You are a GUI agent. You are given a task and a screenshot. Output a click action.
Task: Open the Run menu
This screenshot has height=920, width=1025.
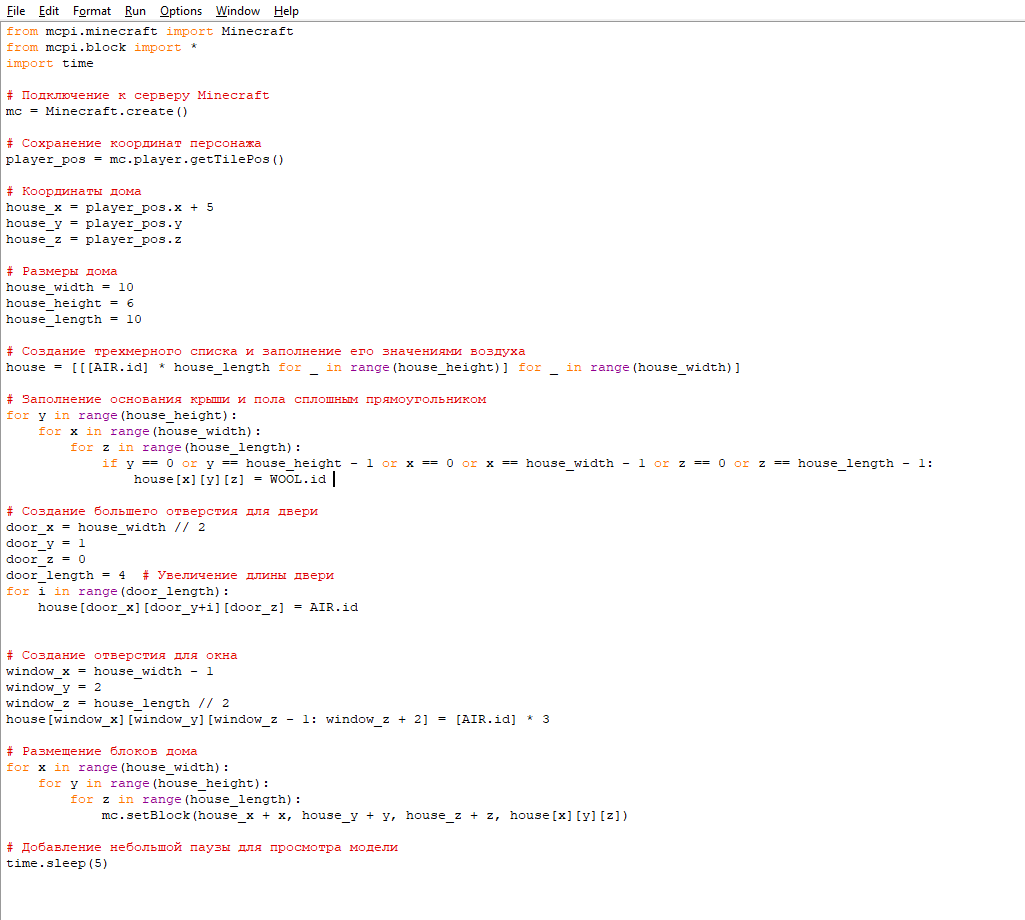pyautogui.click(x=135, y=11)
